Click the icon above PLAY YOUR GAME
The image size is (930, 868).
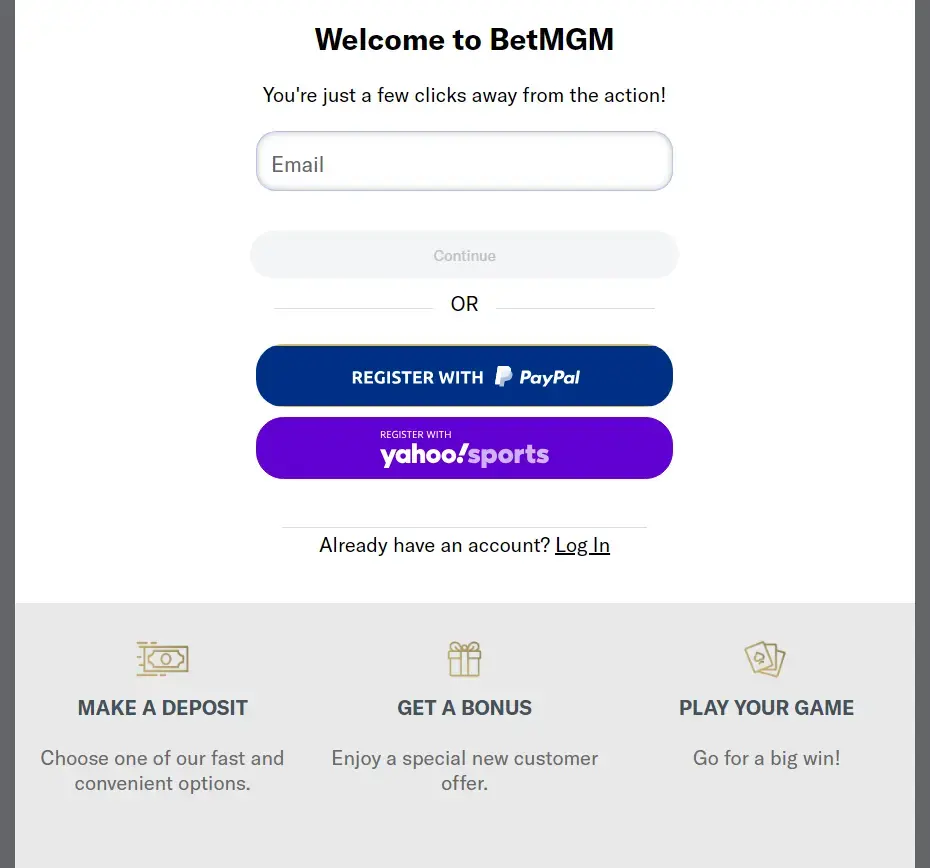(x=766, y=659)
